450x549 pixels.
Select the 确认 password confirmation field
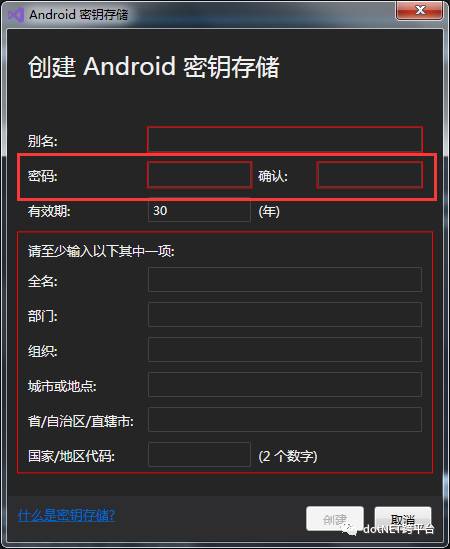[x=369, y=175]
